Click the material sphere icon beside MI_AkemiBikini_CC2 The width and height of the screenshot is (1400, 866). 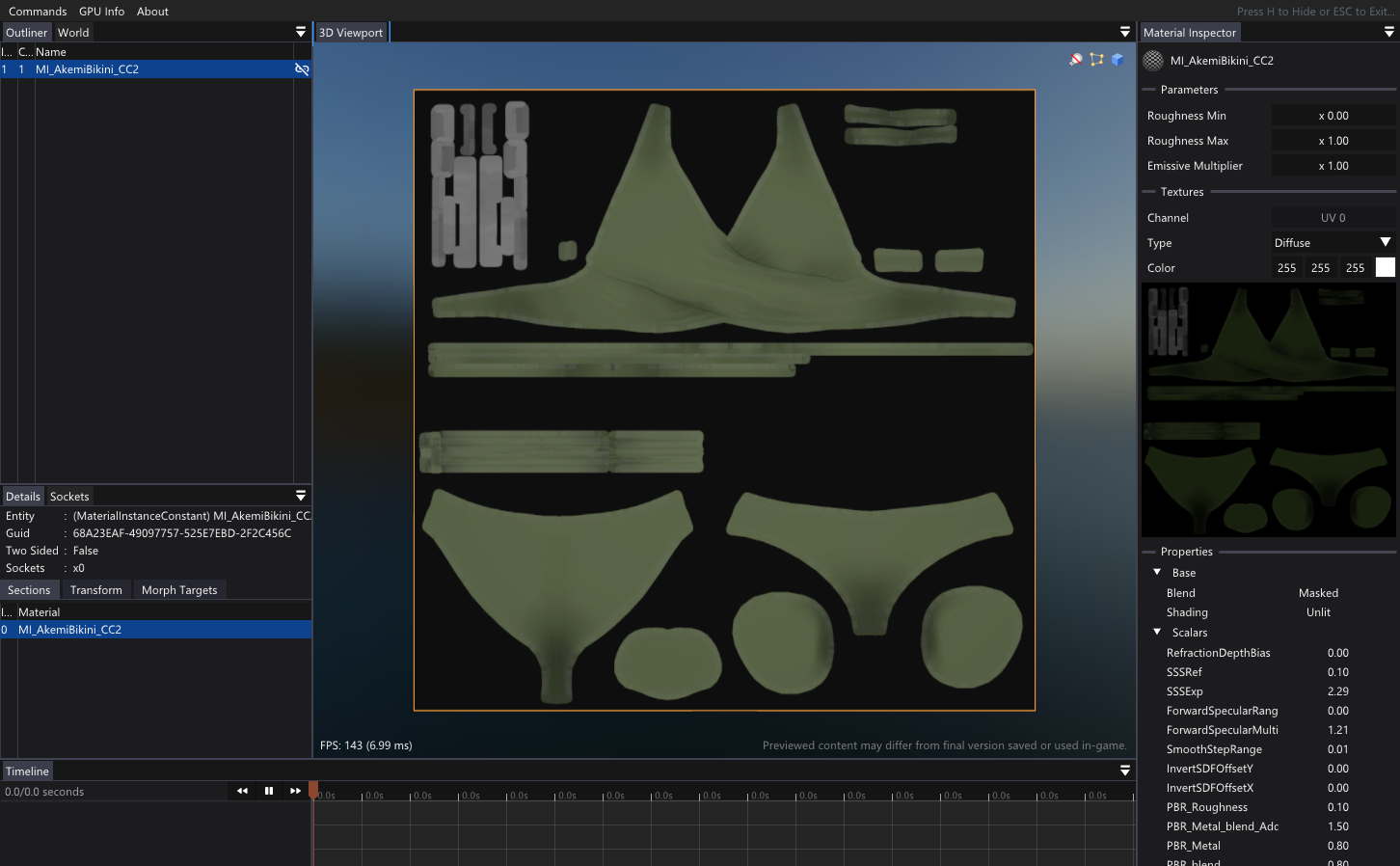pyautogui.click(x=1153, y=61)
